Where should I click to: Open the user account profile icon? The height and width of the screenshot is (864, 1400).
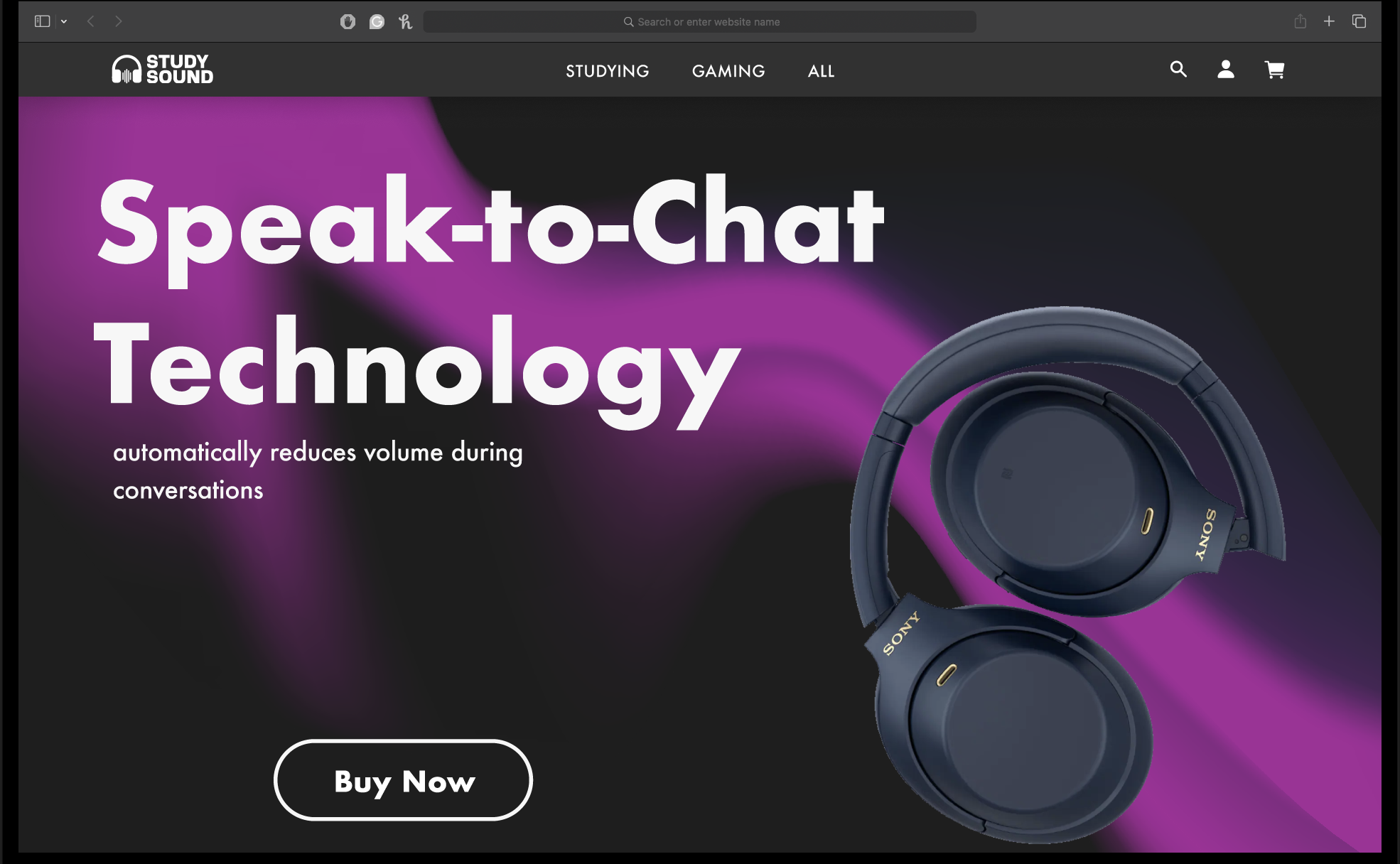[x=1225, y=69]
